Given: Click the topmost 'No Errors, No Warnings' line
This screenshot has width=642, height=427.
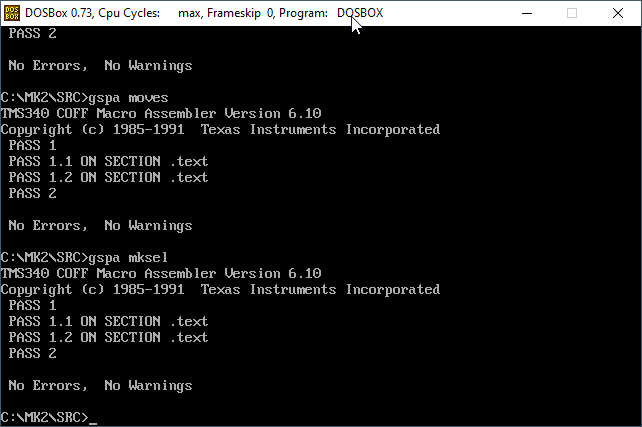Looking at the screenshot, I should tap(100, 66).
